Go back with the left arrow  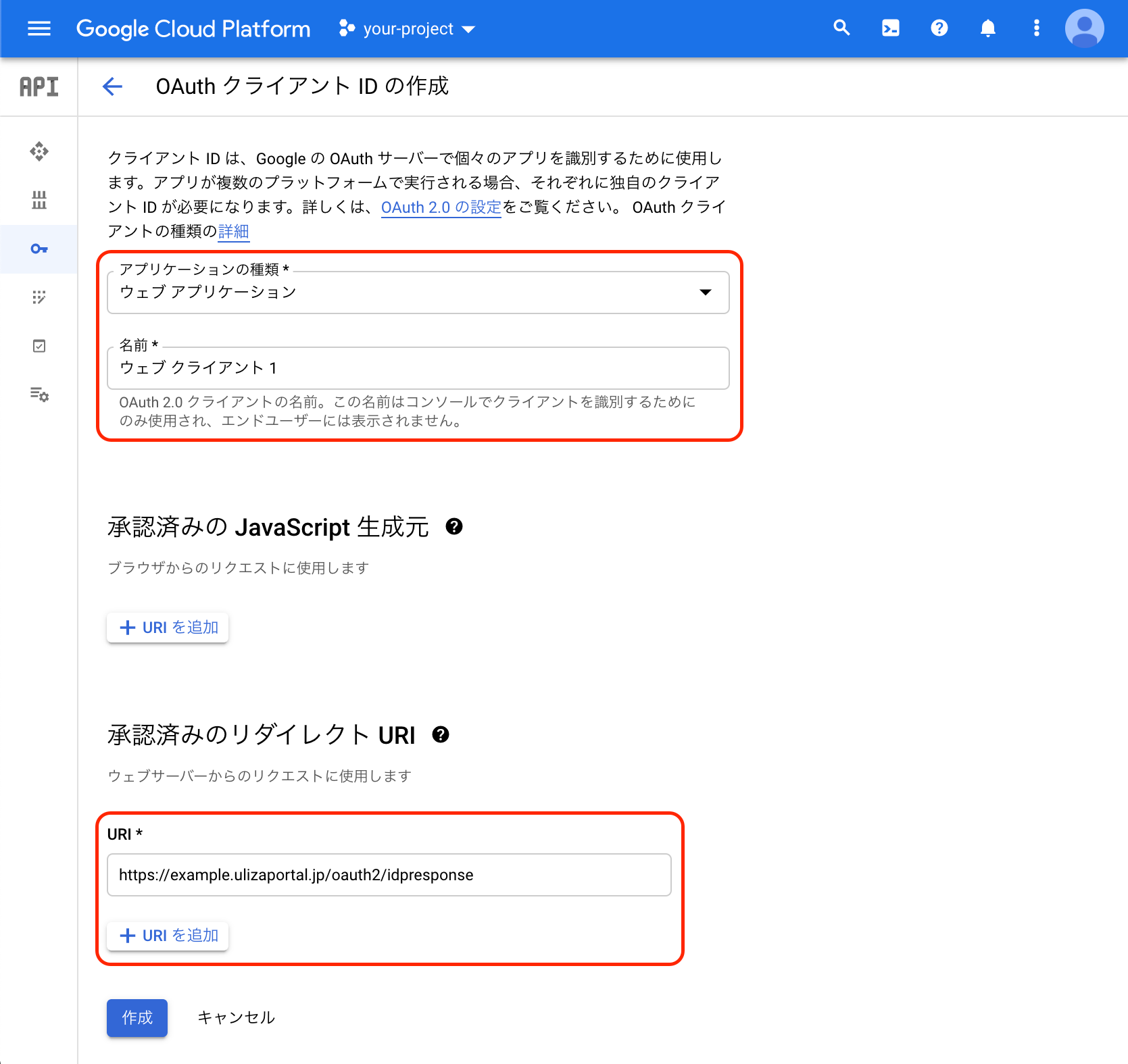pyautogui.click(x=112, y=86)
